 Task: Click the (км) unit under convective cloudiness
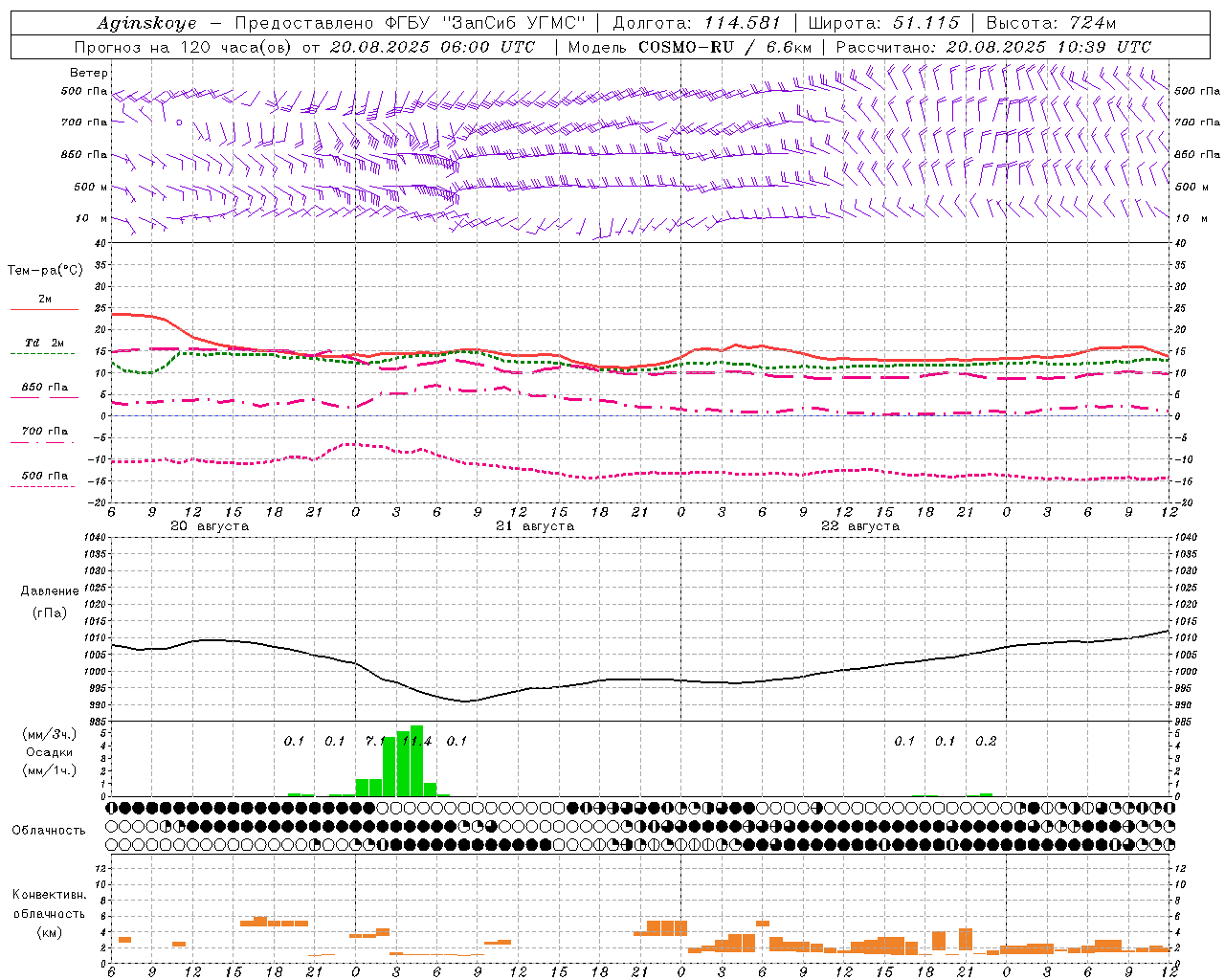pos(49,932)
